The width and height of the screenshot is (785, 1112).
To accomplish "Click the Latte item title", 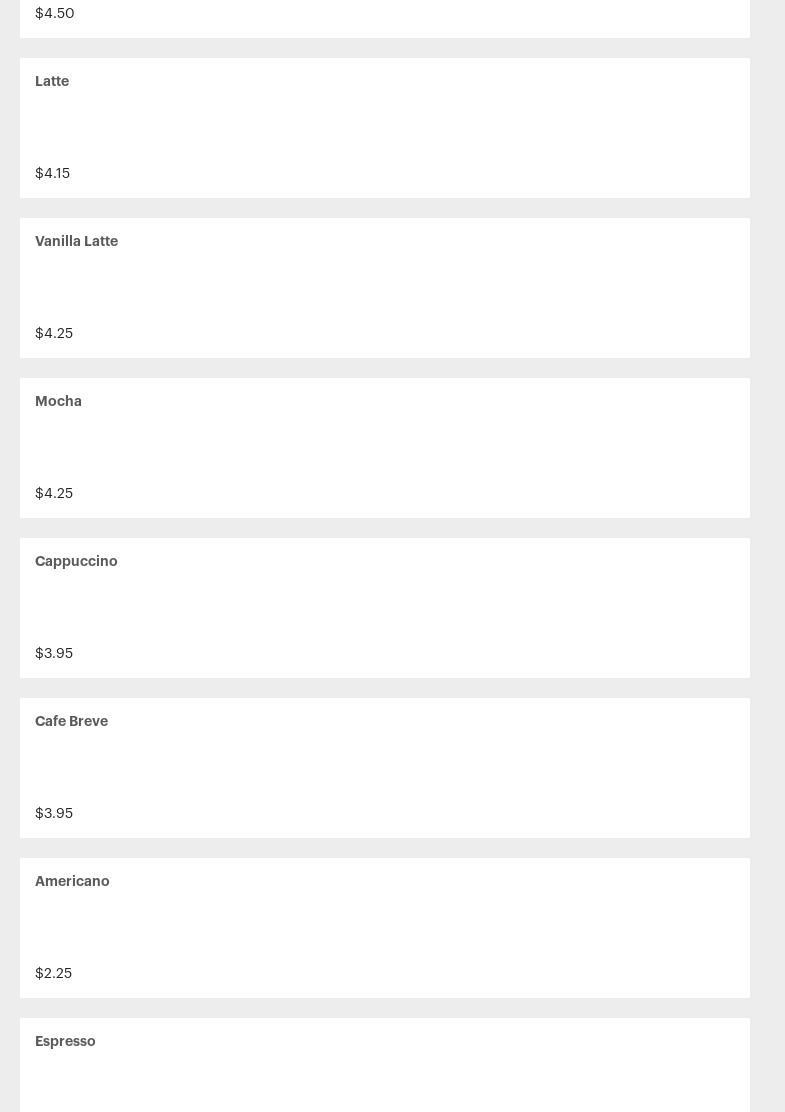I will tap(52, 81).
